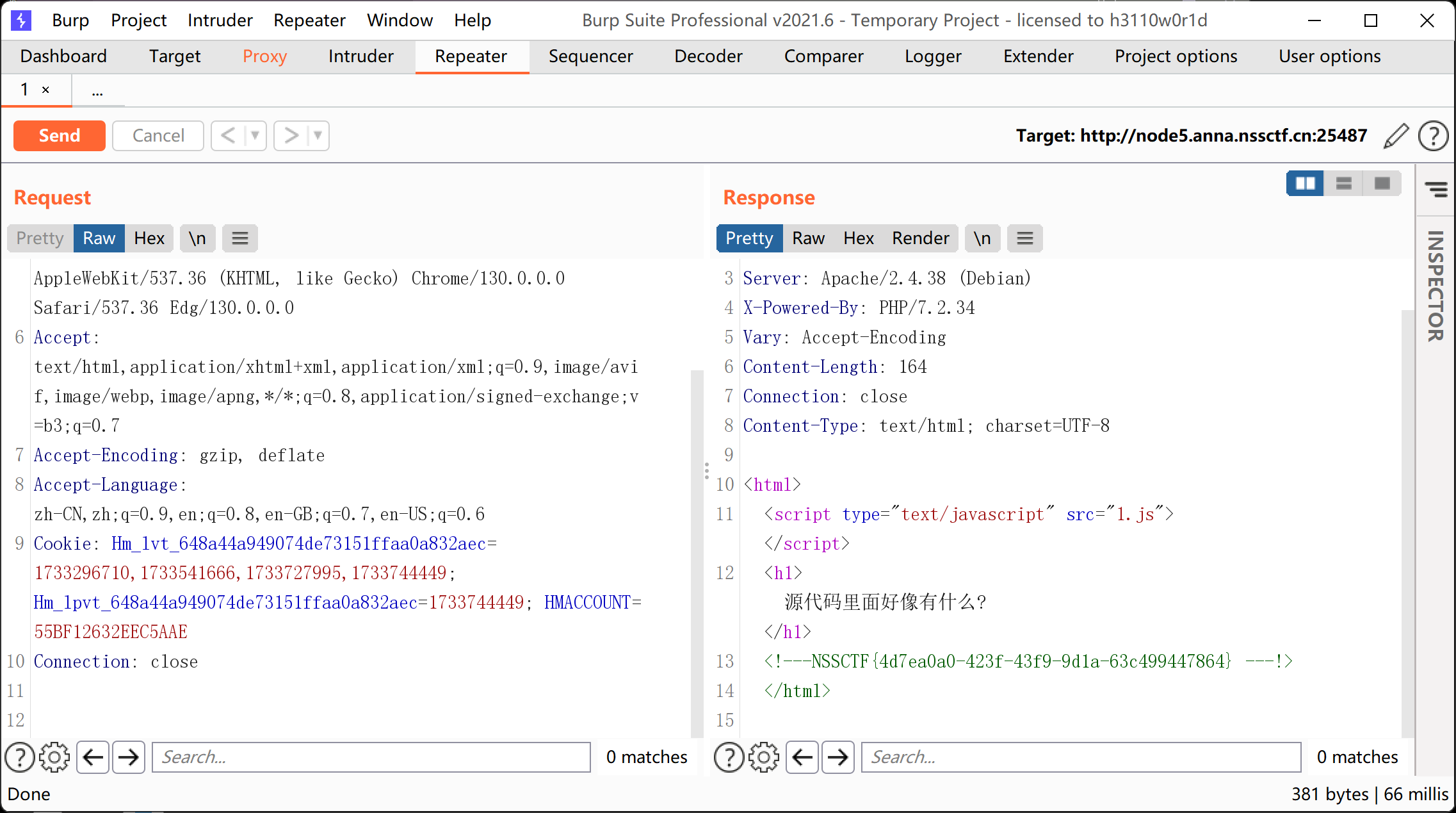Open the Burp menu
Image resolution: width=1456 pixels, height=813 pixels.
(x=70, y=21)
